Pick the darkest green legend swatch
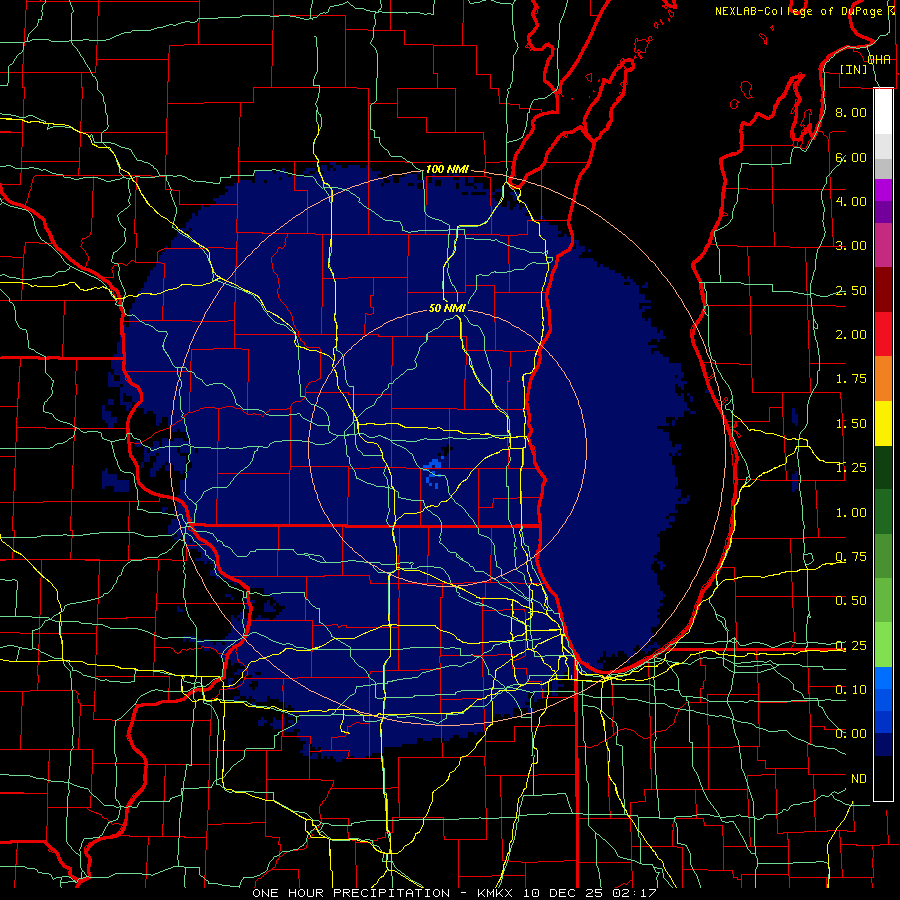Screen dimensions: 900x900 [883, 467]
